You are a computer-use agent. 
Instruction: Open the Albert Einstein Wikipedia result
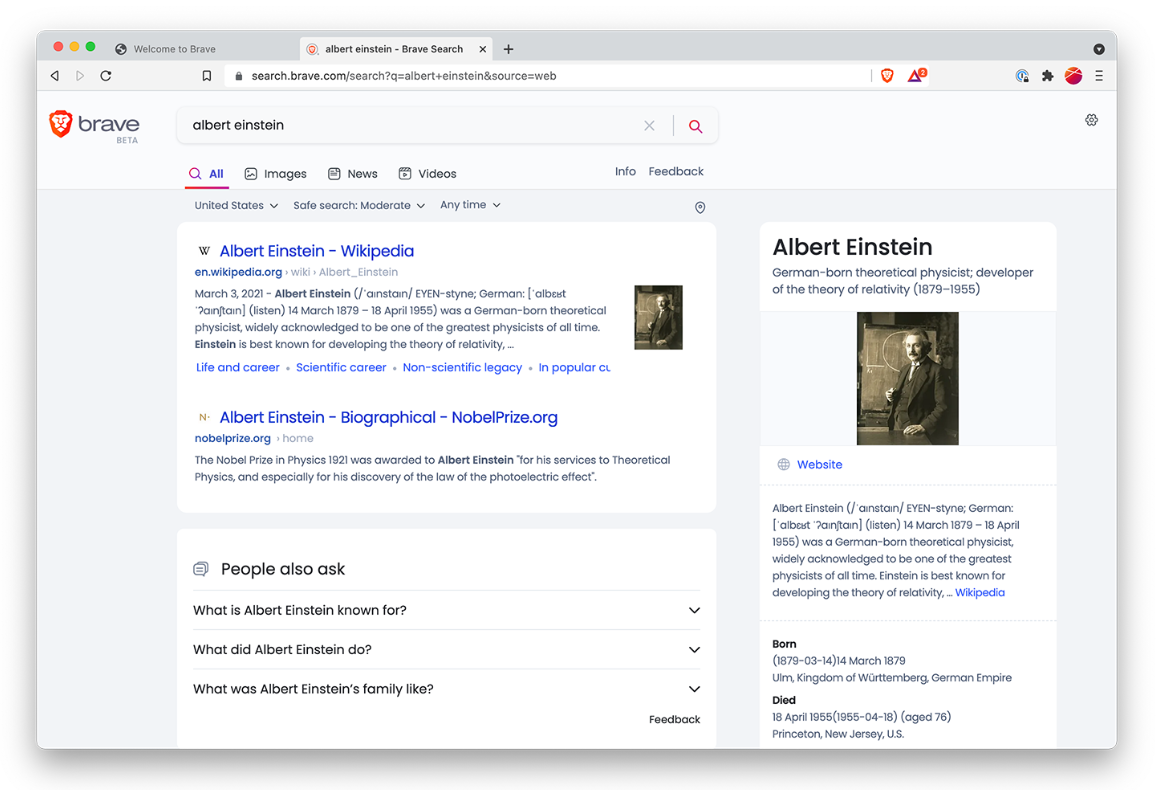point(316,250)
